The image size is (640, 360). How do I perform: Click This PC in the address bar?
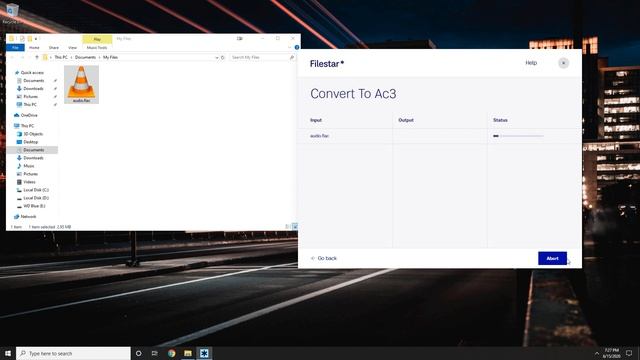pos(61,58)
